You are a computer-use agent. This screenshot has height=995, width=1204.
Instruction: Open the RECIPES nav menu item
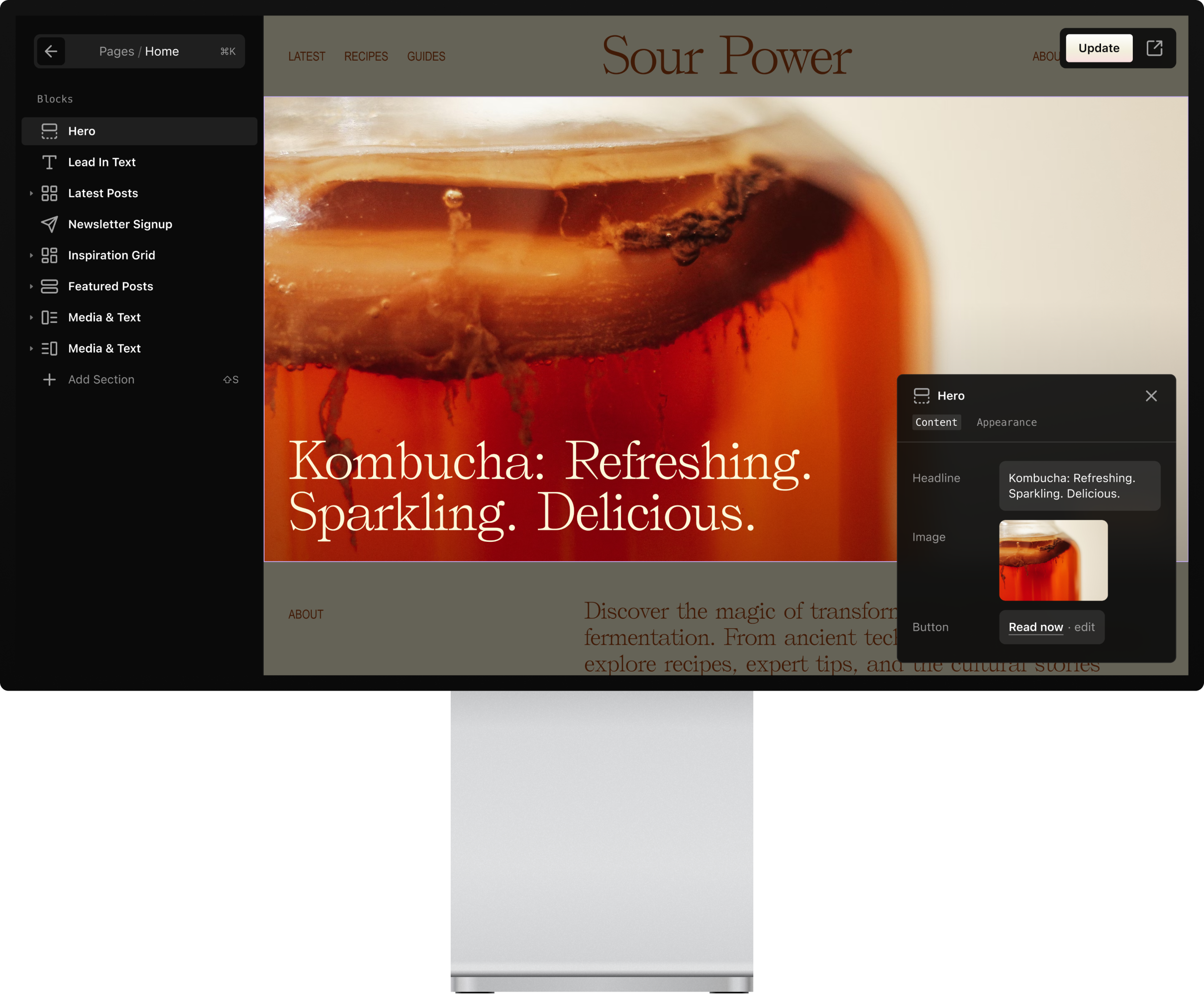pos(366,57)
